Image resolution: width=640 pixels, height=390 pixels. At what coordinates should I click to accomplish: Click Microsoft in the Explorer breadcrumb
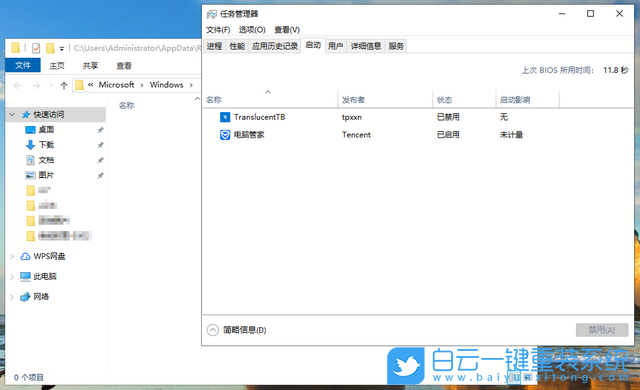tap(116, 85)
